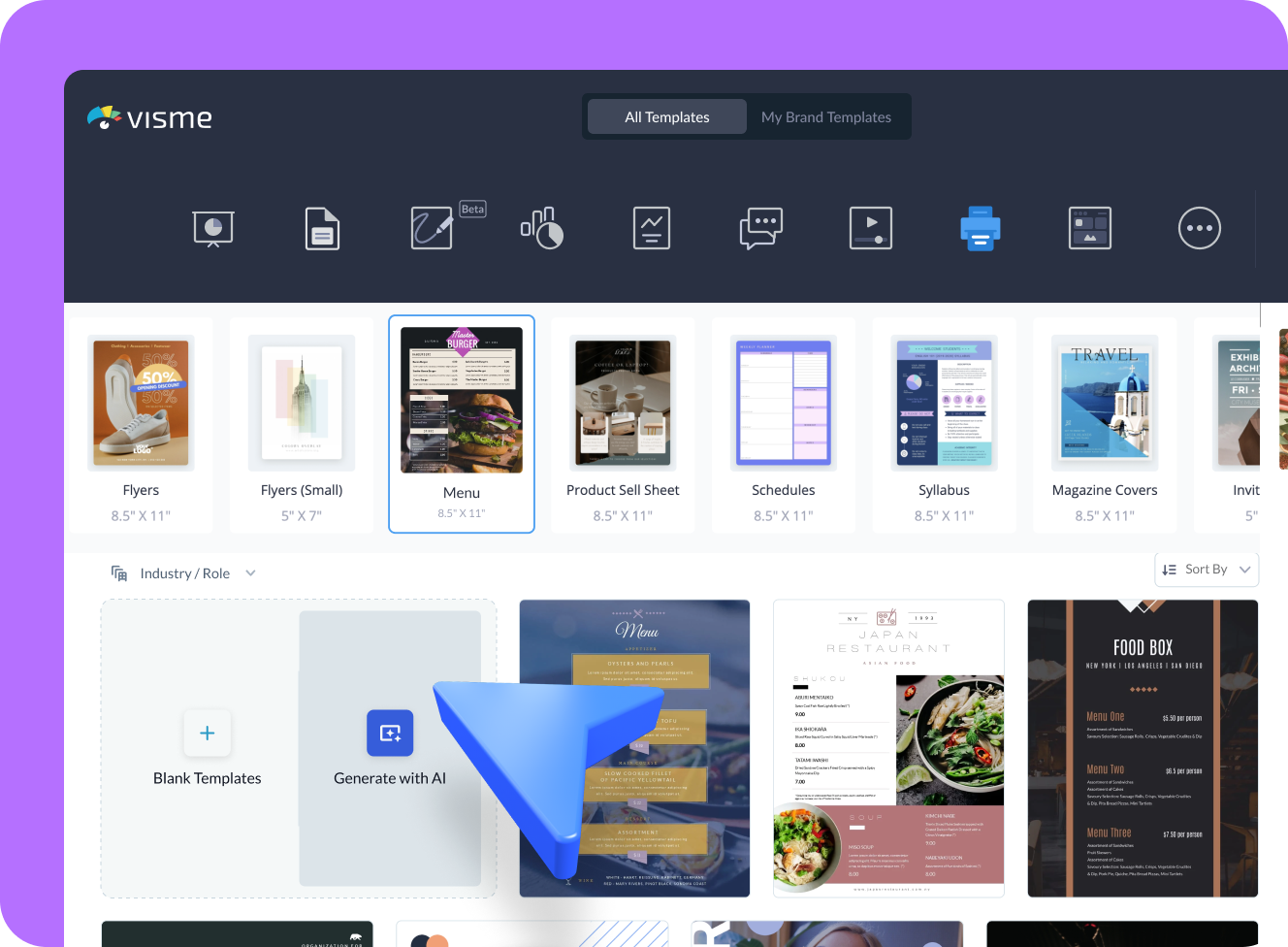Image resolution: width=1288 pixels, height=947 pixels.
Task: Open the Japan Restaurant menu template
Action: 888,748
